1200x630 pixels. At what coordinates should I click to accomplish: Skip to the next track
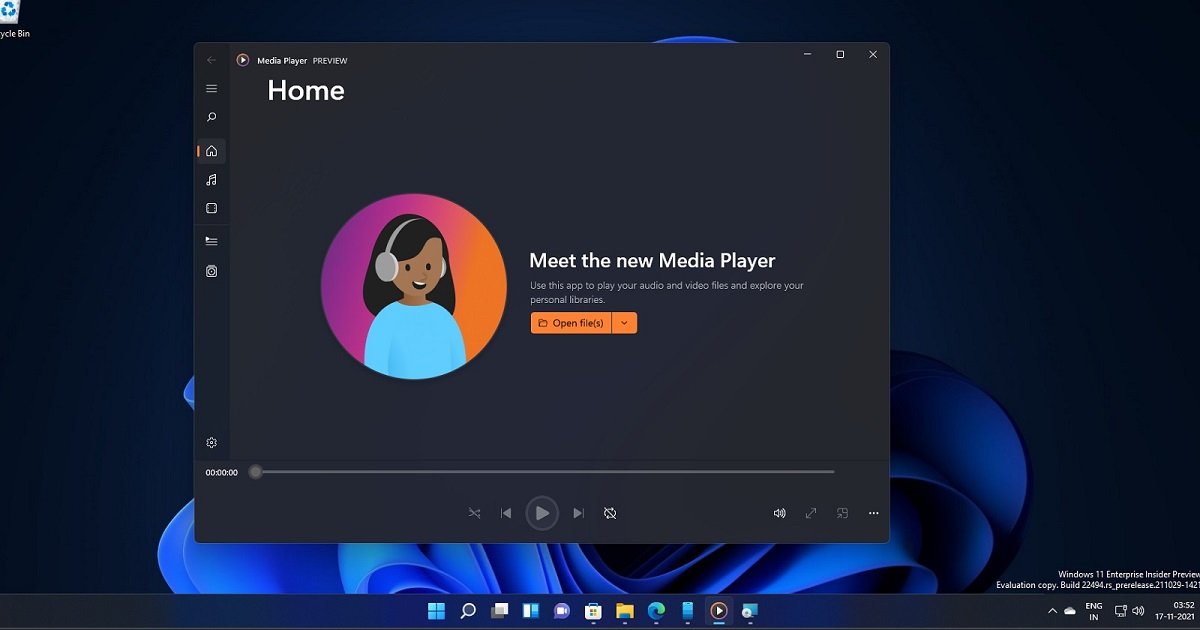(578, 513)
